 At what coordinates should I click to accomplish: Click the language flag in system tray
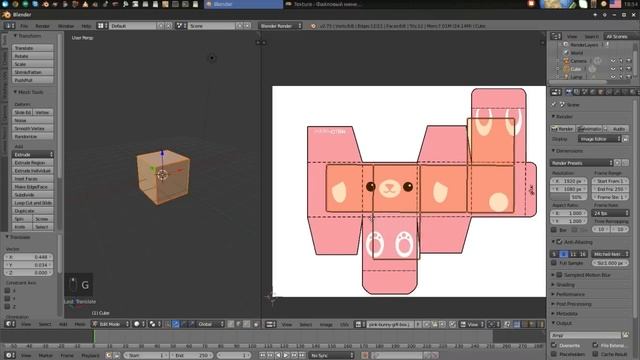(615, 4)
